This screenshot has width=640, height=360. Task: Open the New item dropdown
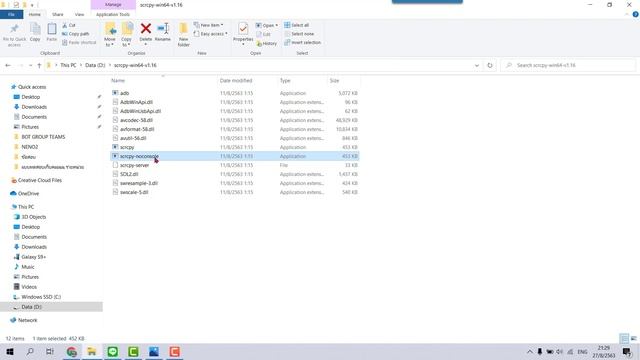[209, 25]
